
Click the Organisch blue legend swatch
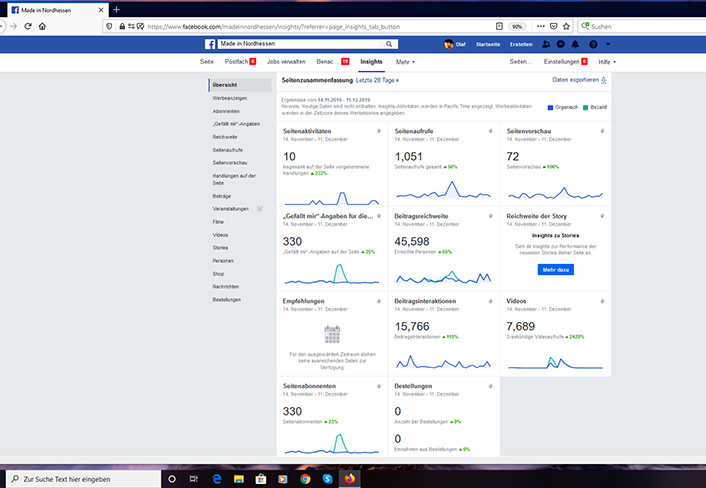click(550, 108)
